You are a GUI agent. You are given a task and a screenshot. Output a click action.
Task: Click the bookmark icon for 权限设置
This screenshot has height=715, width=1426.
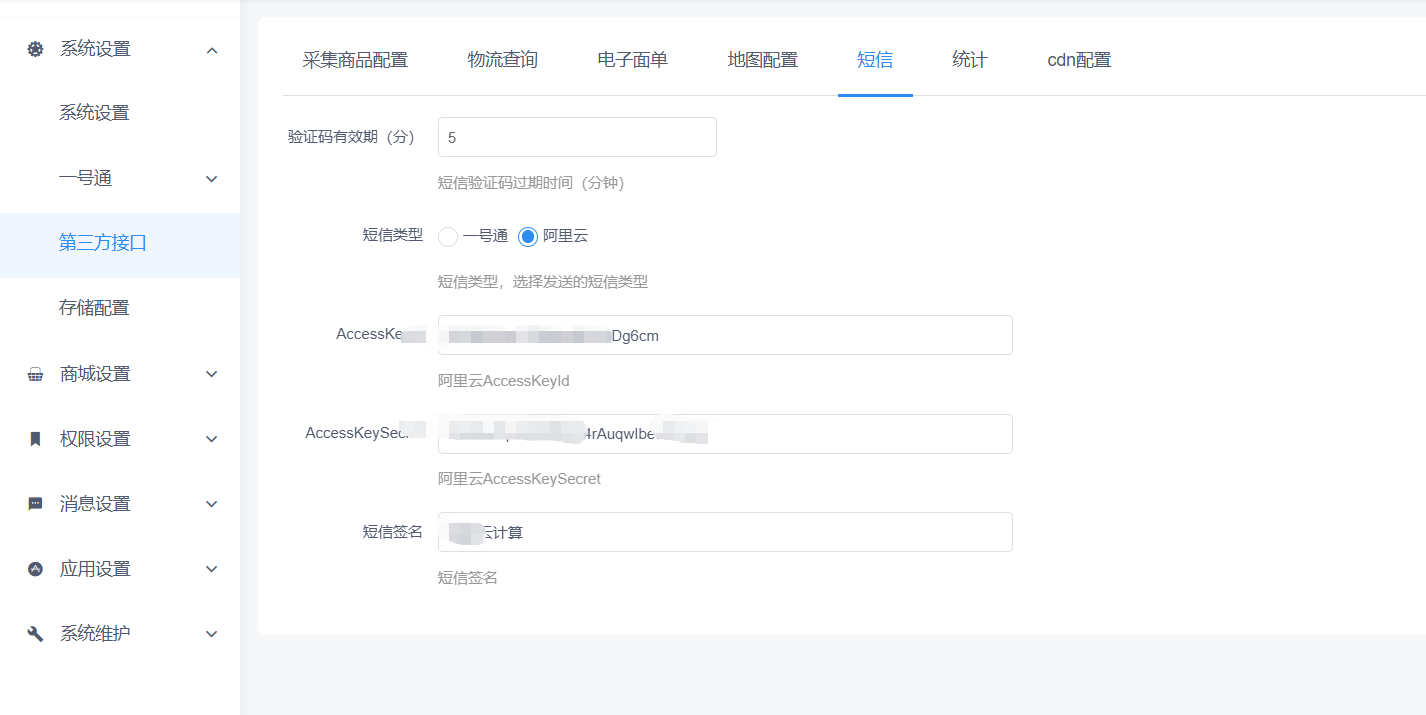pos(35,439)
